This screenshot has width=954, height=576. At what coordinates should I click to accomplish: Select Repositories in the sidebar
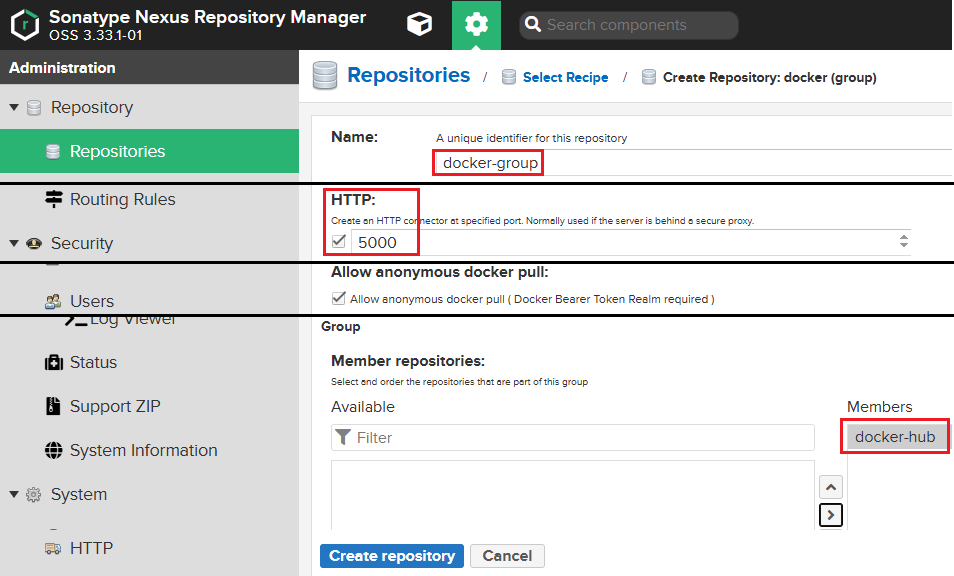coord(149,151)
